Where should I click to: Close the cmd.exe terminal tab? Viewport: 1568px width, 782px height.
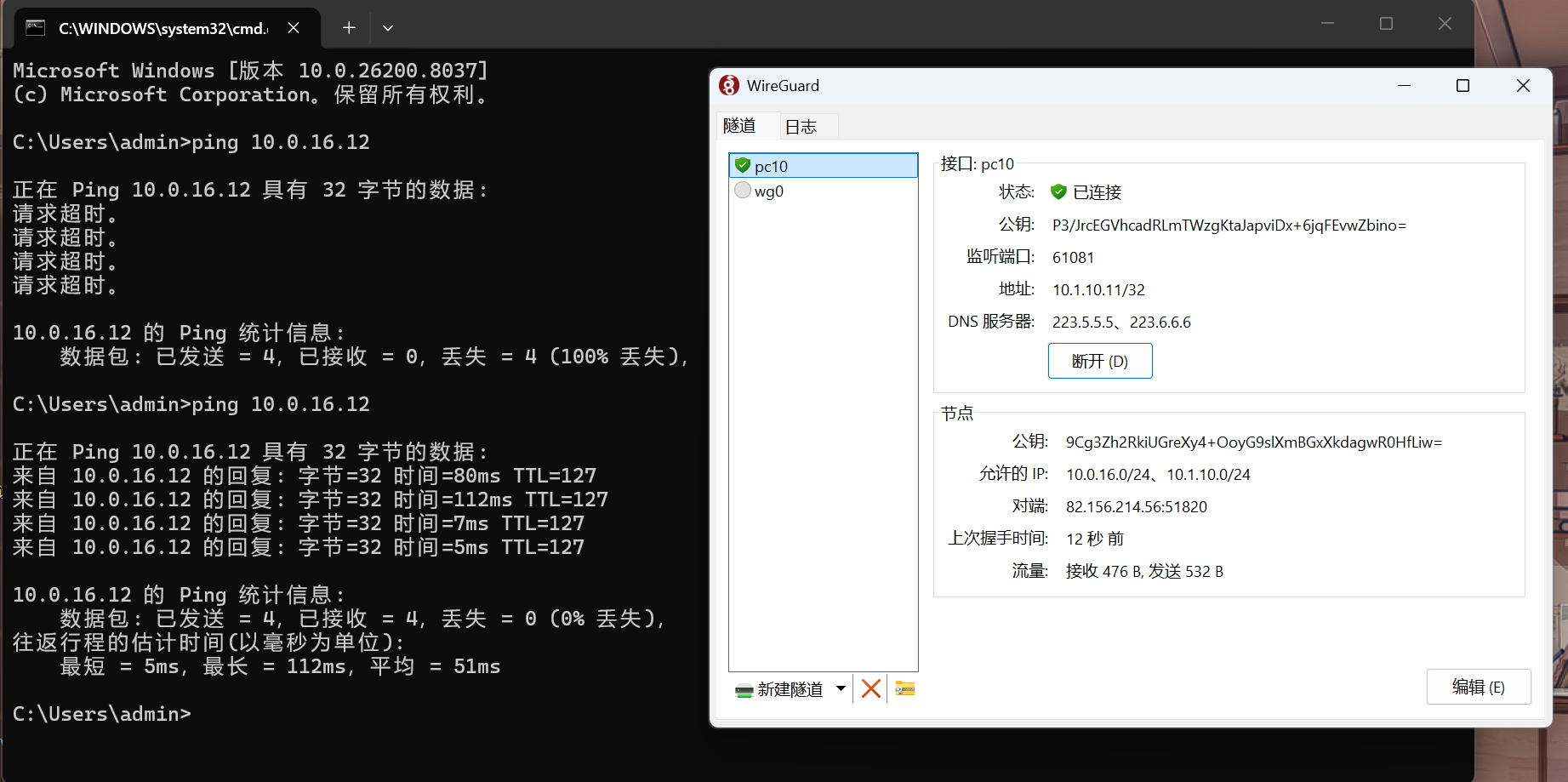294,28
